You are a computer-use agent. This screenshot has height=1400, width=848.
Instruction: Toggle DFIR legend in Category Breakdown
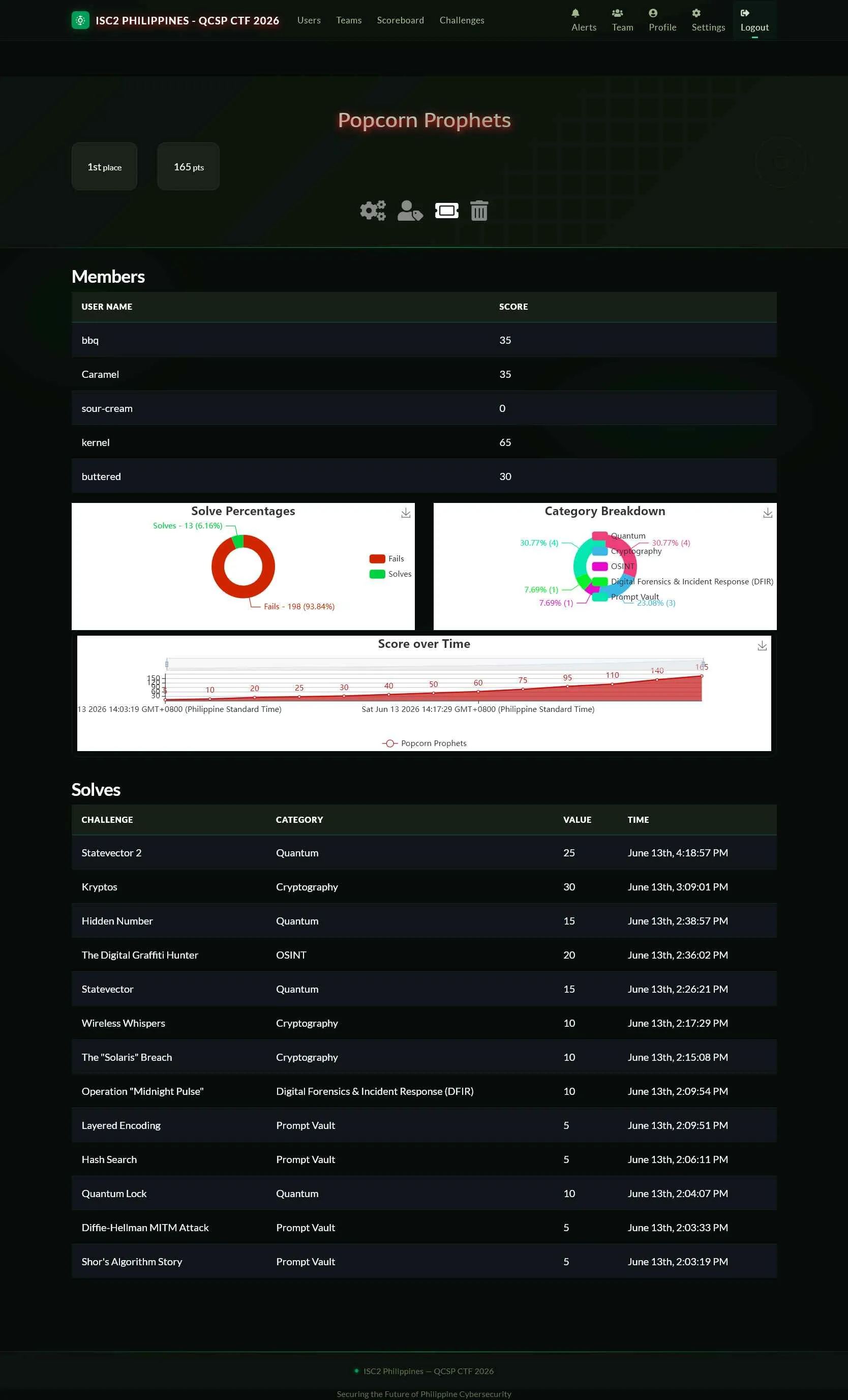click(x=683, y=582)
